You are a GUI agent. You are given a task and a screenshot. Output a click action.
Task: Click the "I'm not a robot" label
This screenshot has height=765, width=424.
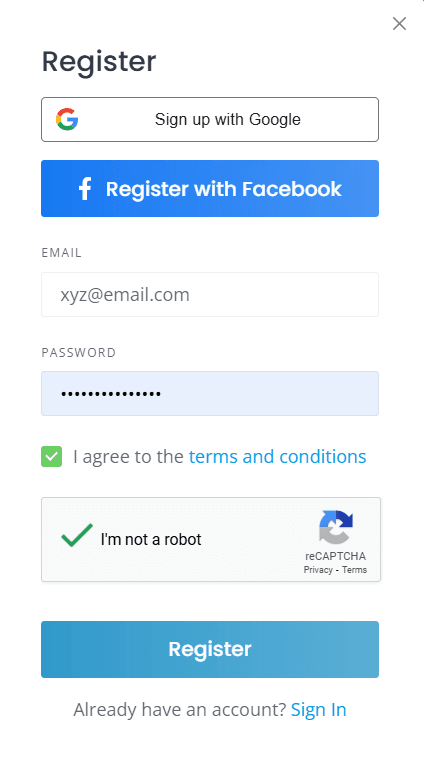click(x=151, y=540)
